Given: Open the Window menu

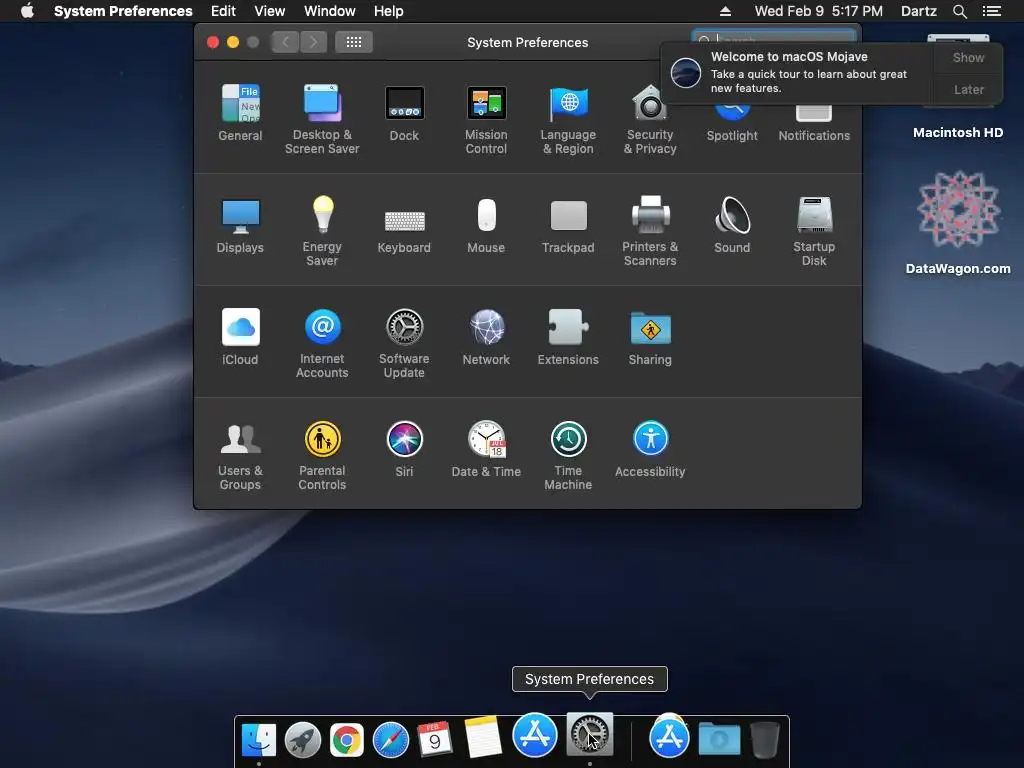Looking at the screenshot, I should click(330, 11).
